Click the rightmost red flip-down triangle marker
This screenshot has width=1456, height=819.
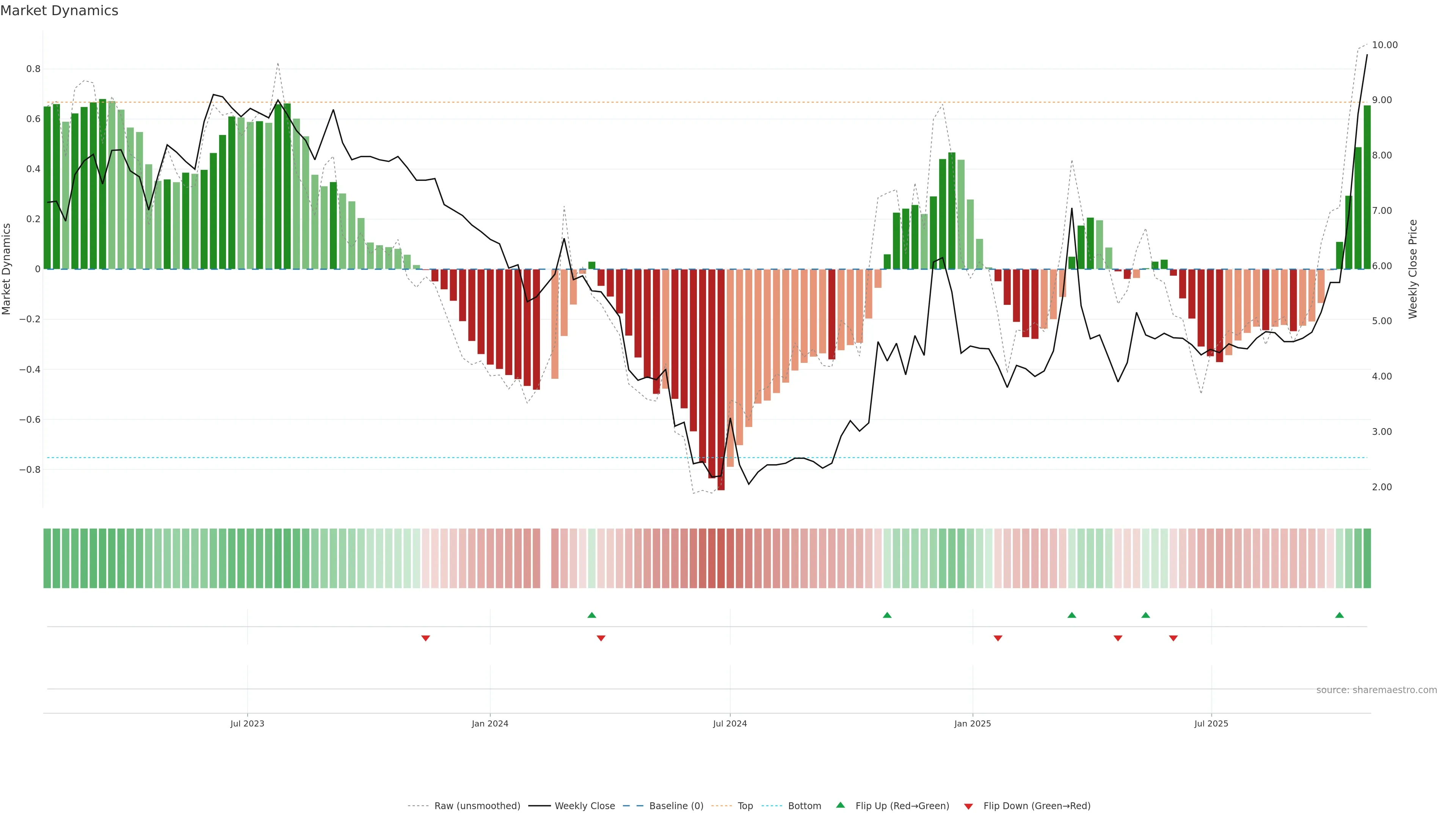point(1174,638)
